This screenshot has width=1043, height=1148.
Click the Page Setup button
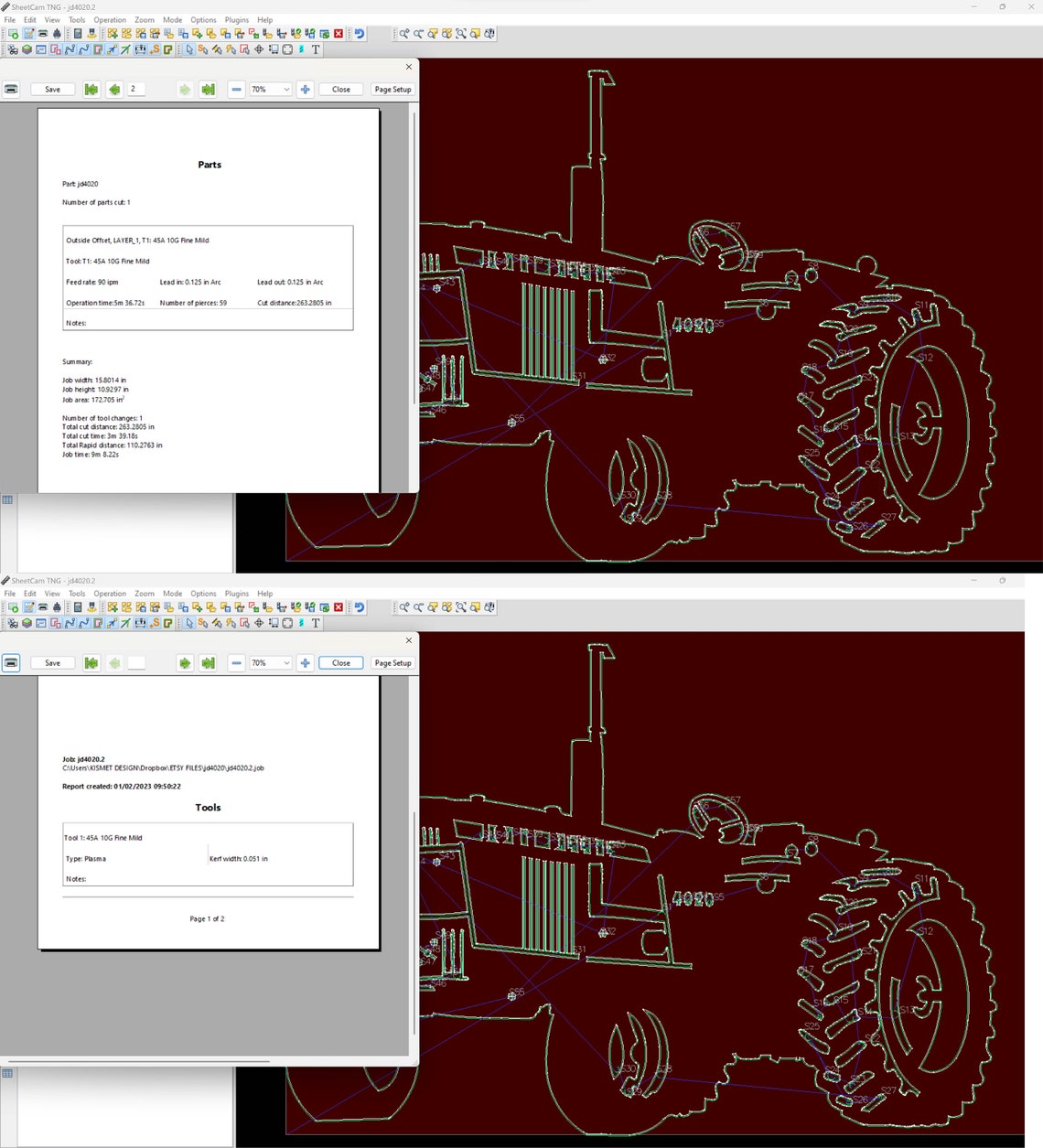point(392,89)
